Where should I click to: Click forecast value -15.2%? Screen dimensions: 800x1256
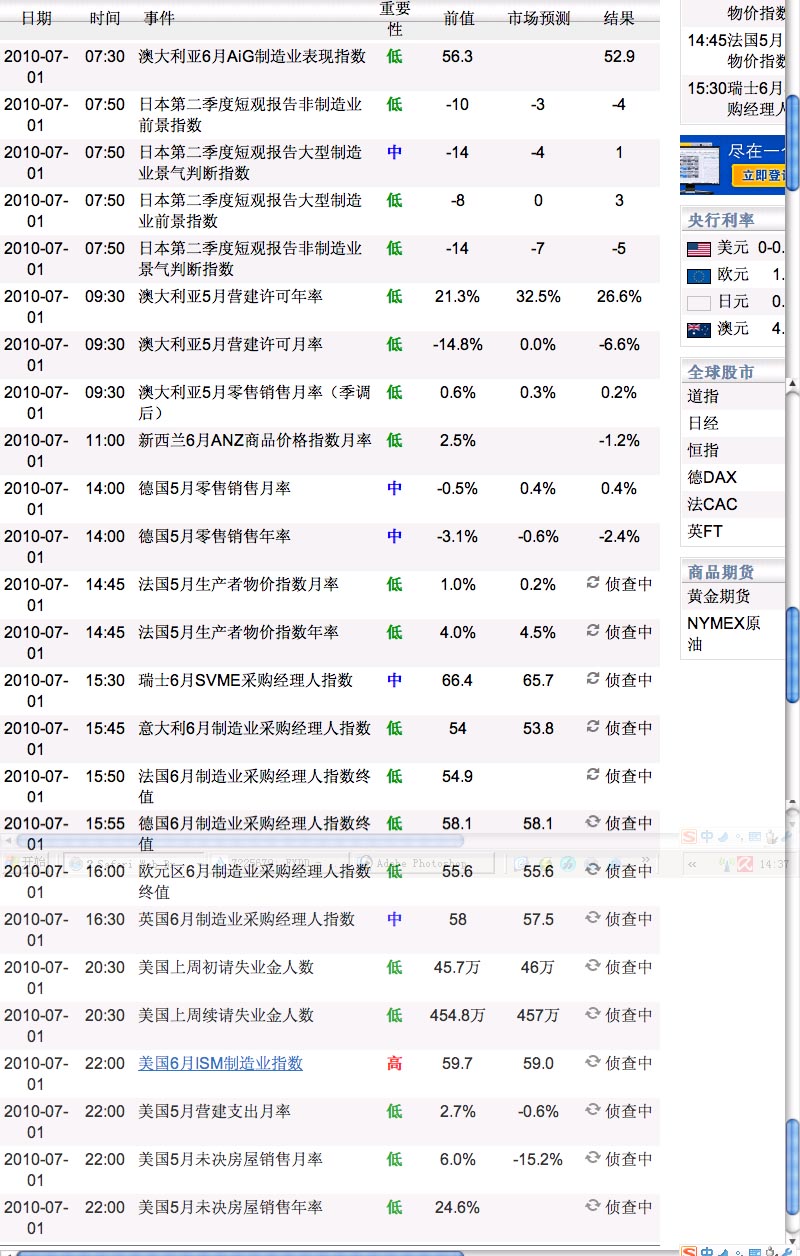coord(538,1159)
